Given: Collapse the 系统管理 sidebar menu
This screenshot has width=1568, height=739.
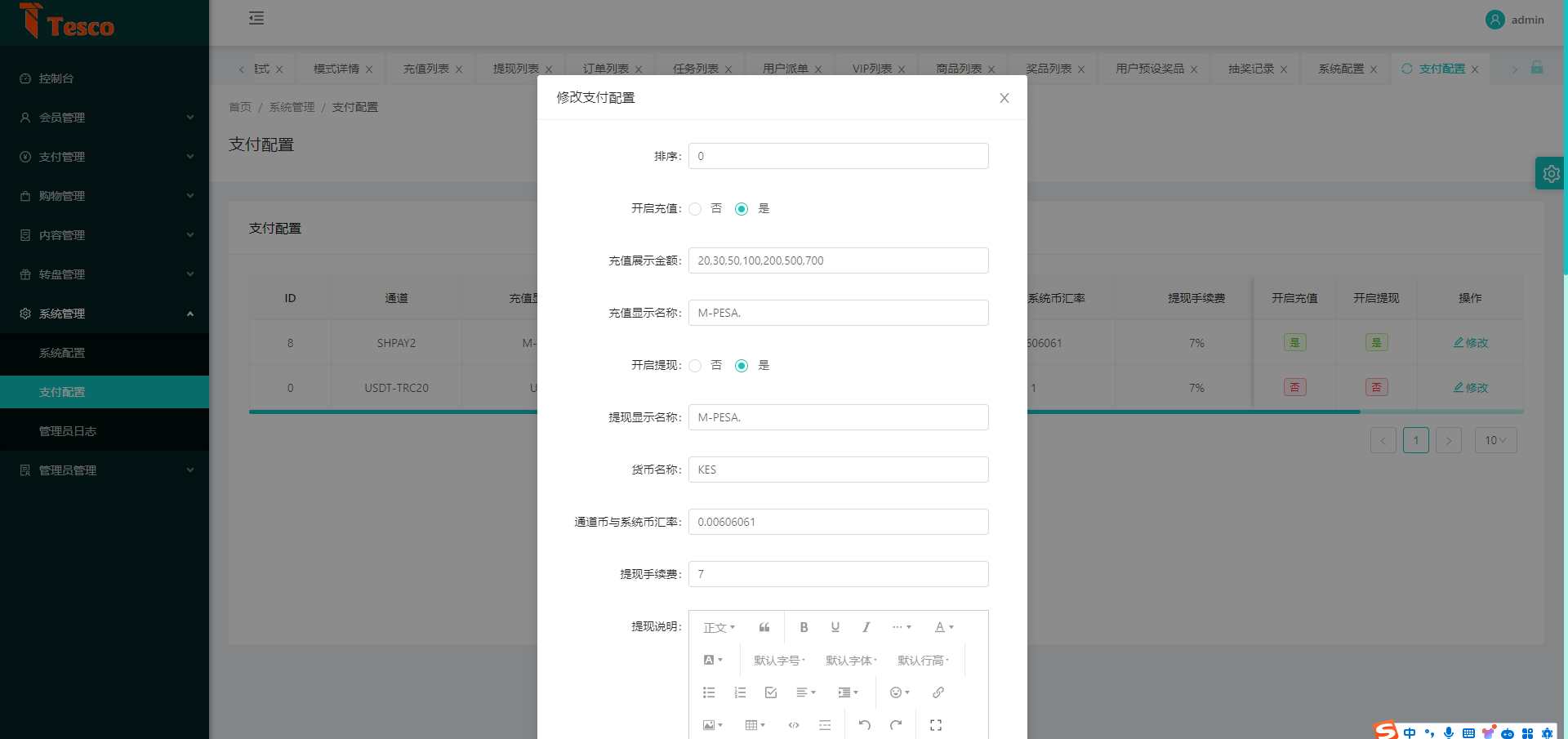Looking at the screenshot, I should click(x=105, y=314).
